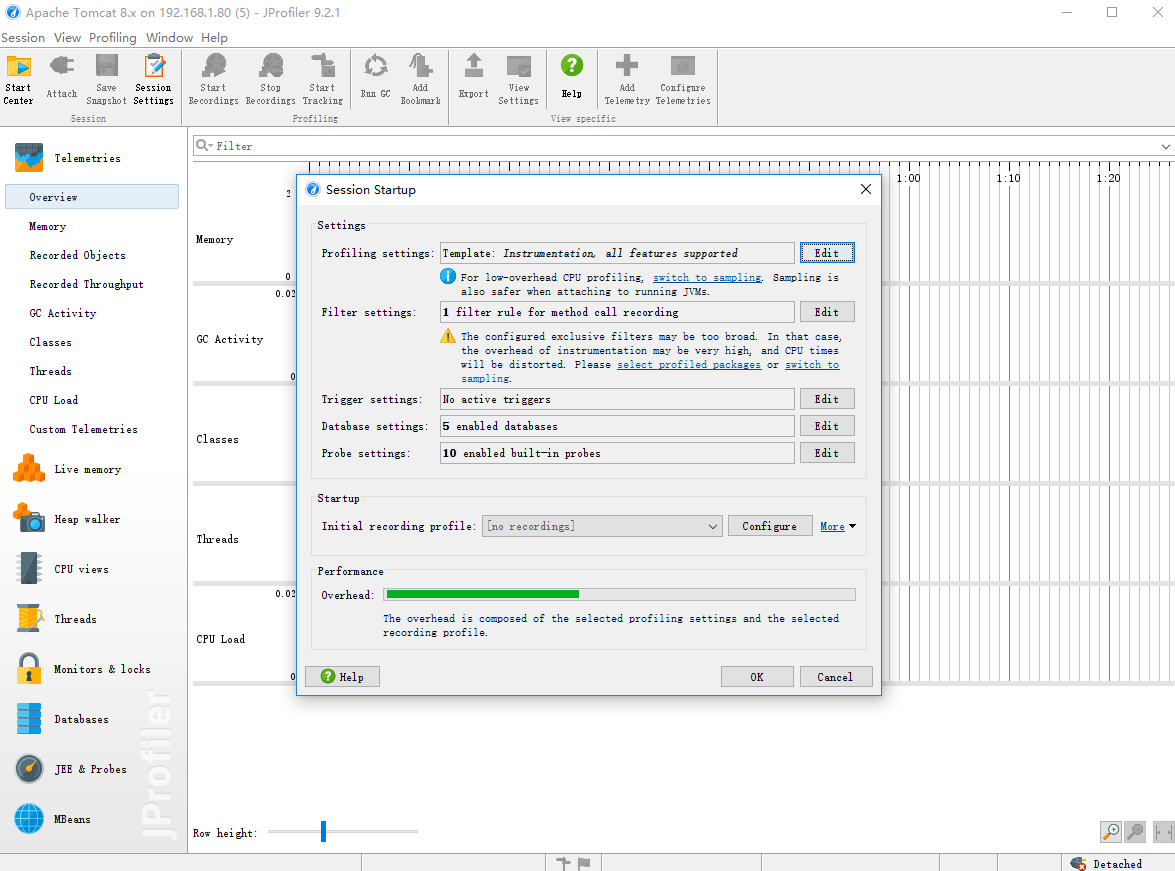Open the filter search options magnifier
The width and height of the screenshot is (1175, 871).
(204, 145)
